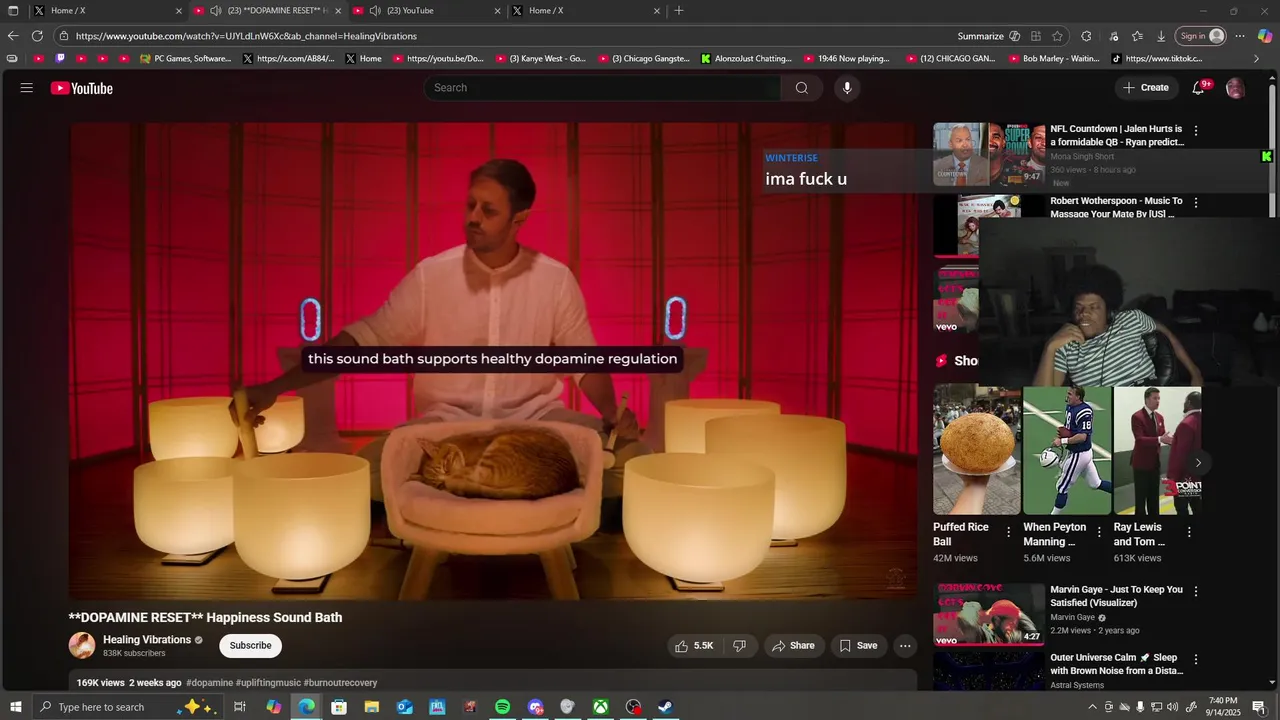
Task: Like the video with thumbs up 5.5K
Action: click(693, 646)
